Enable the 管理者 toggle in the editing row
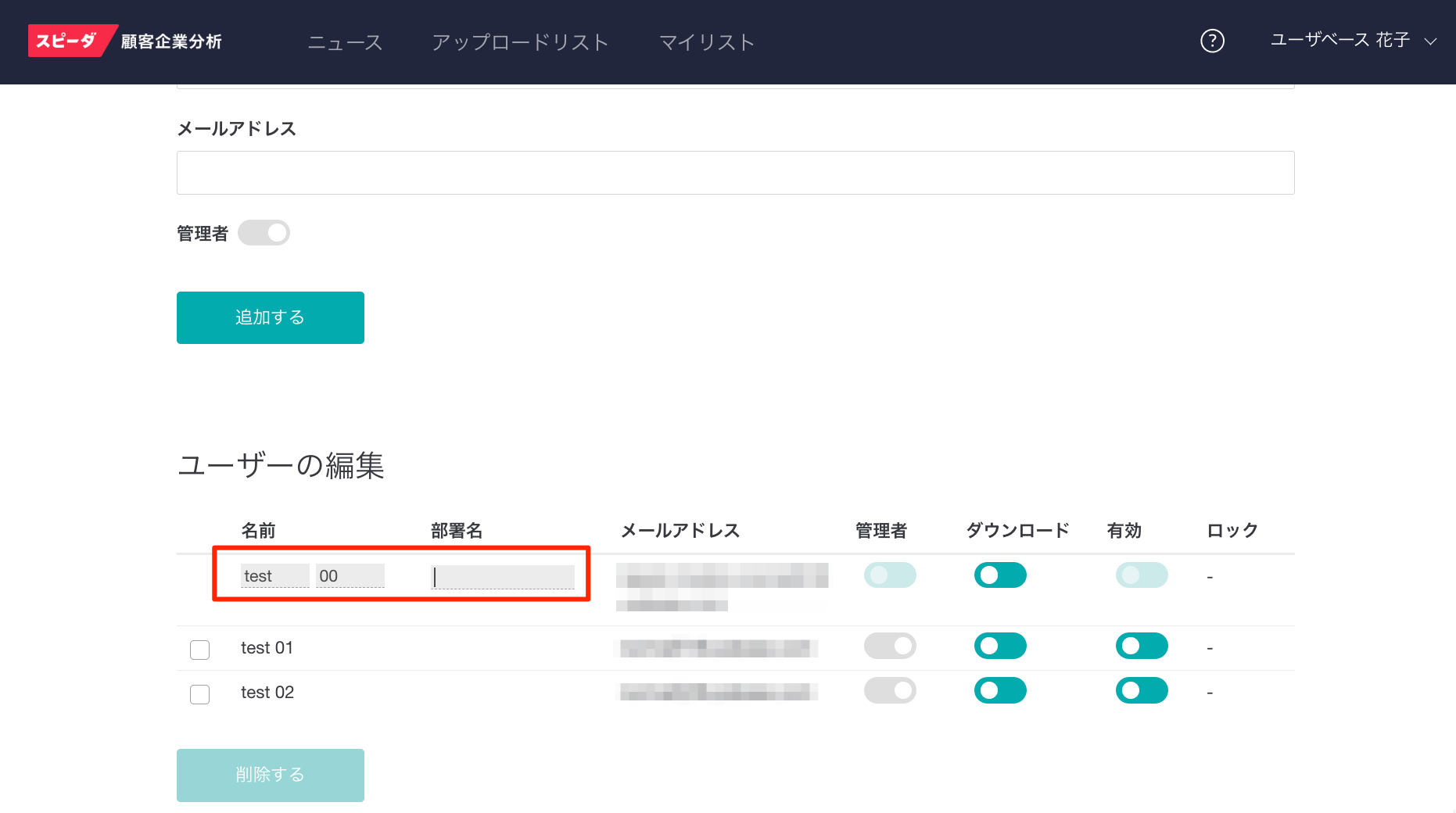Image resolution: width=1456 pixels, height=813 pixels. click(890, 575)
